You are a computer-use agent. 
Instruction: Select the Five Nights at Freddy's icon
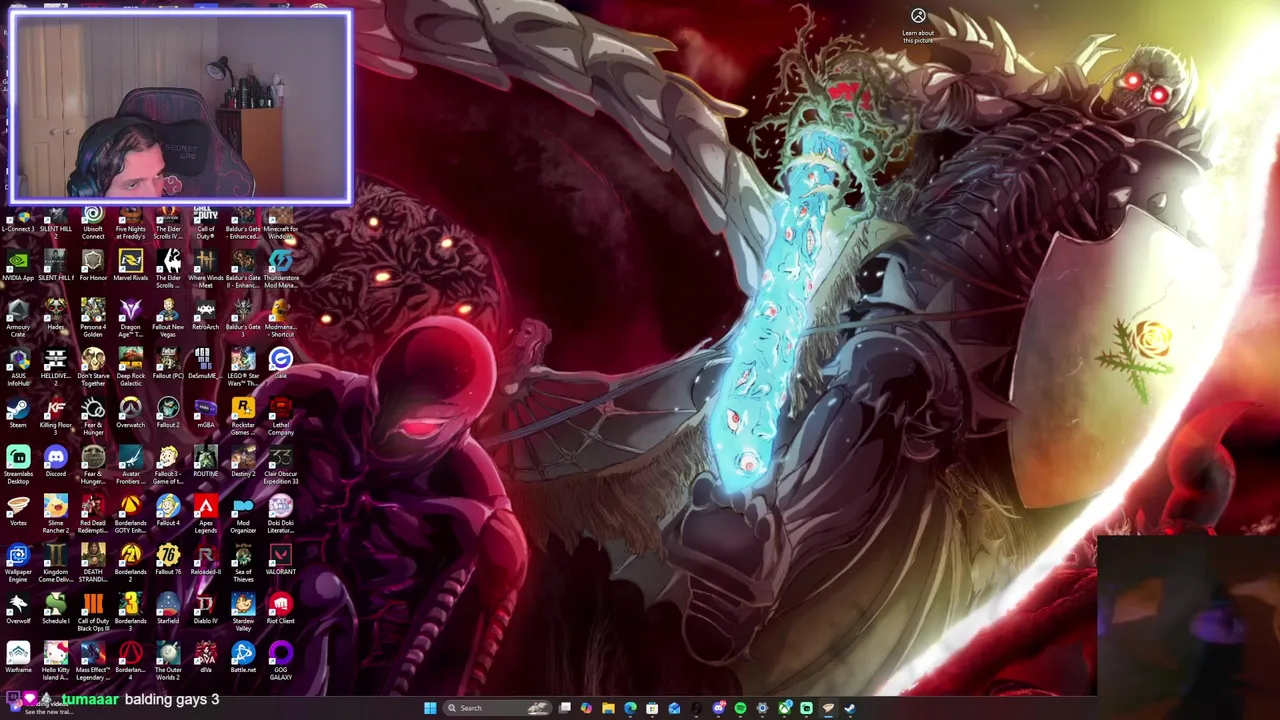(130, 222)
